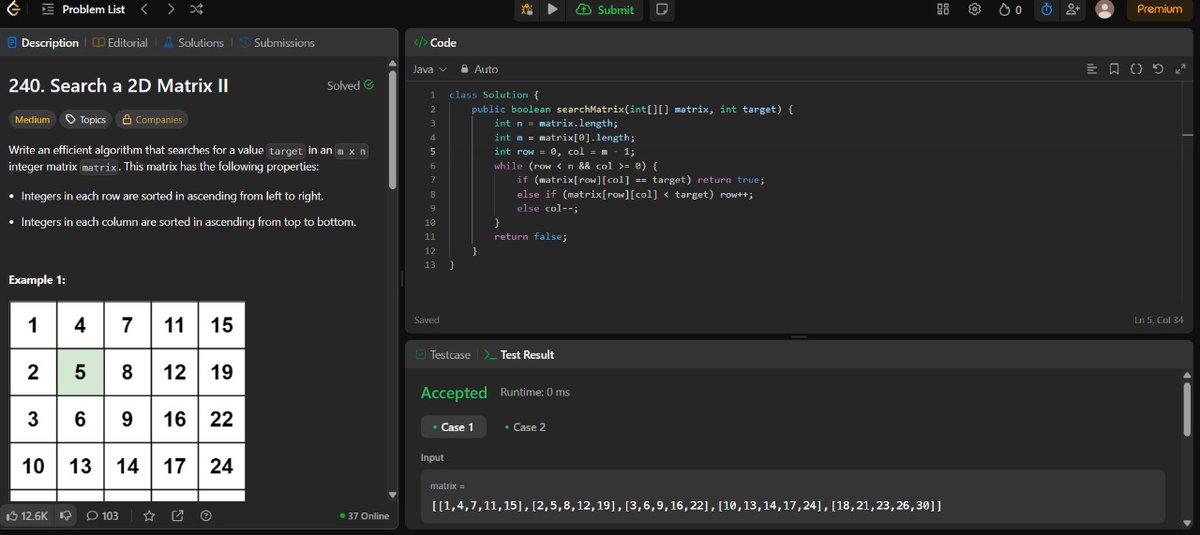Click the Saved status text
Image resolution: width=1200 pixels, height=535 pixels.
coord(426,320)
